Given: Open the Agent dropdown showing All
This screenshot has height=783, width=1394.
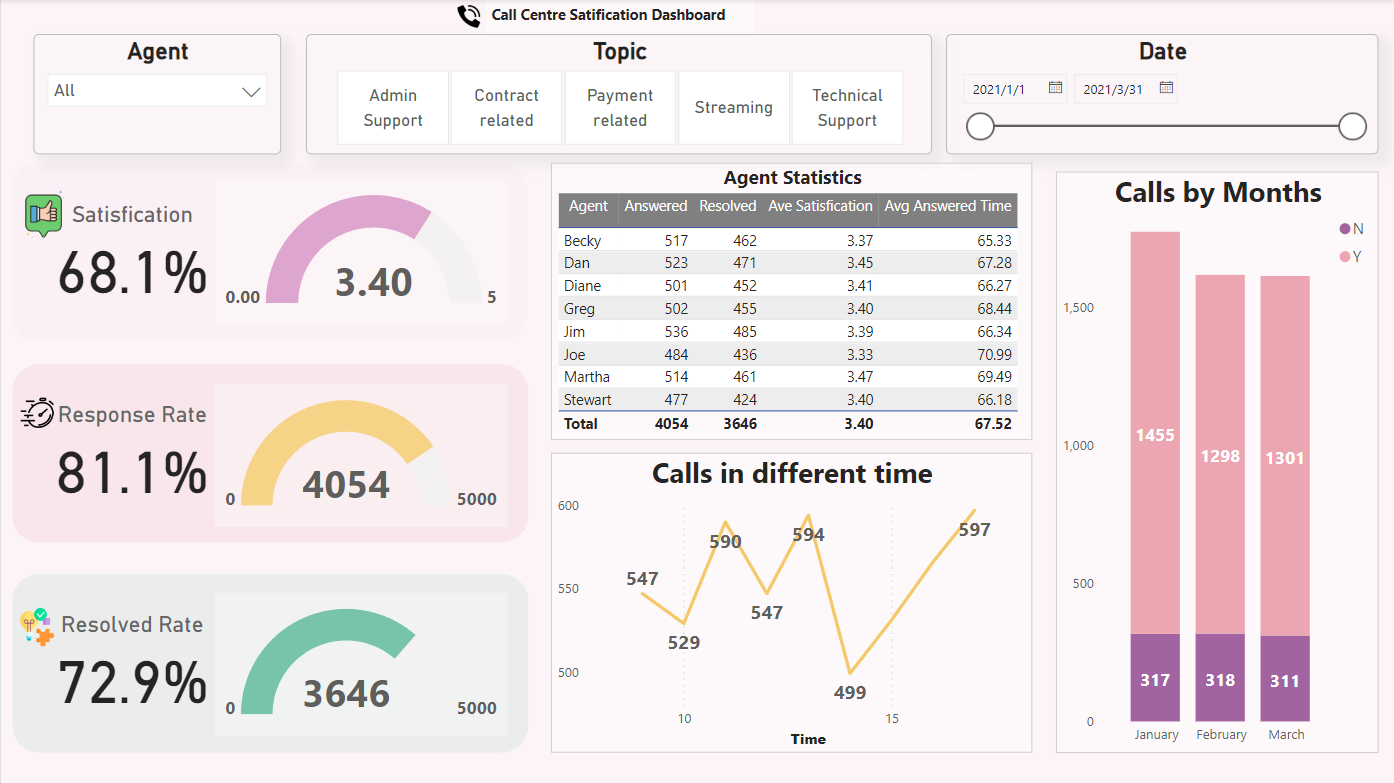Looking at the screenshot, I should [156, 89].
